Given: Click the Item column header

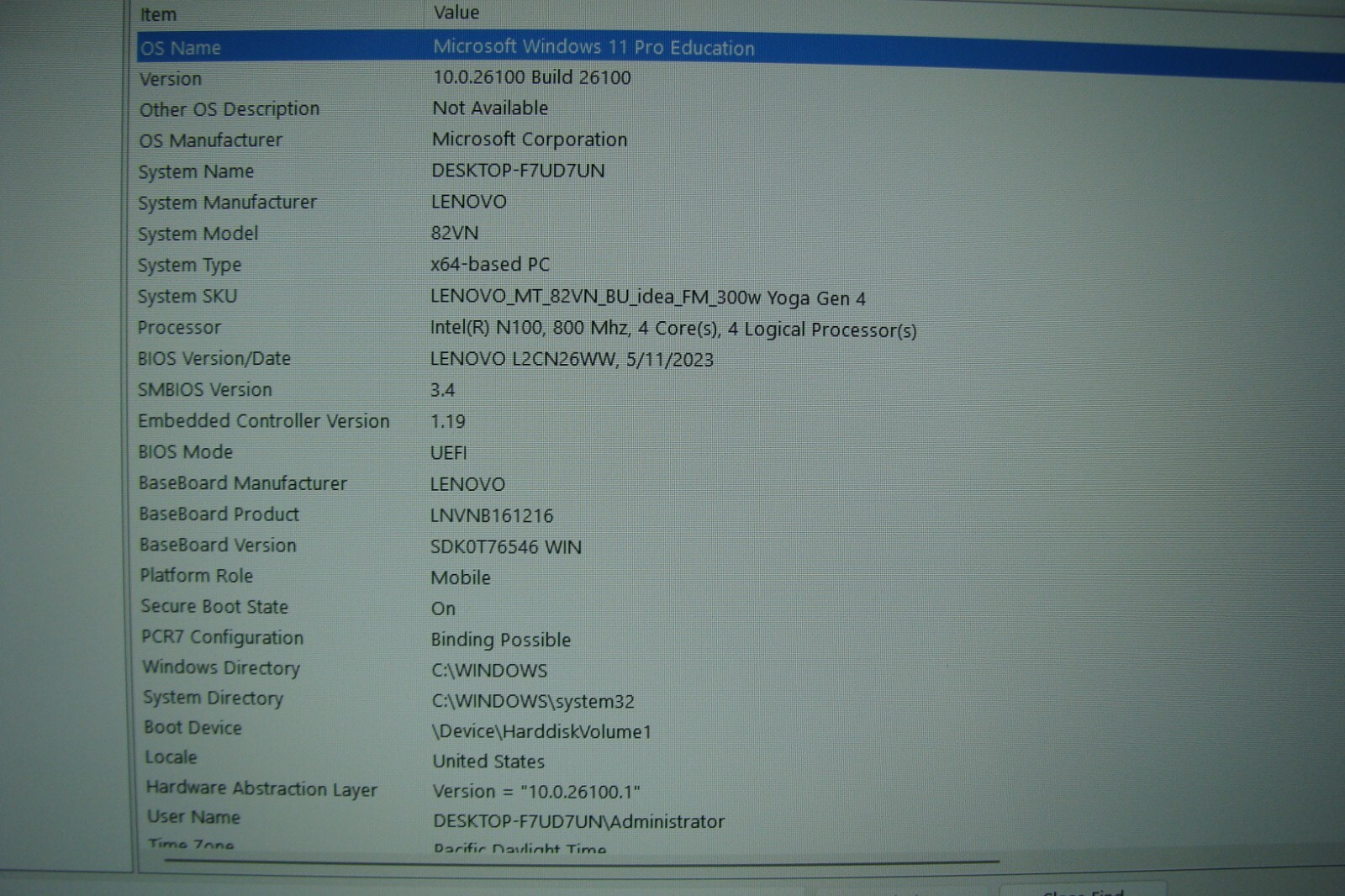Looking at the screenshot, I should point(158,14).
